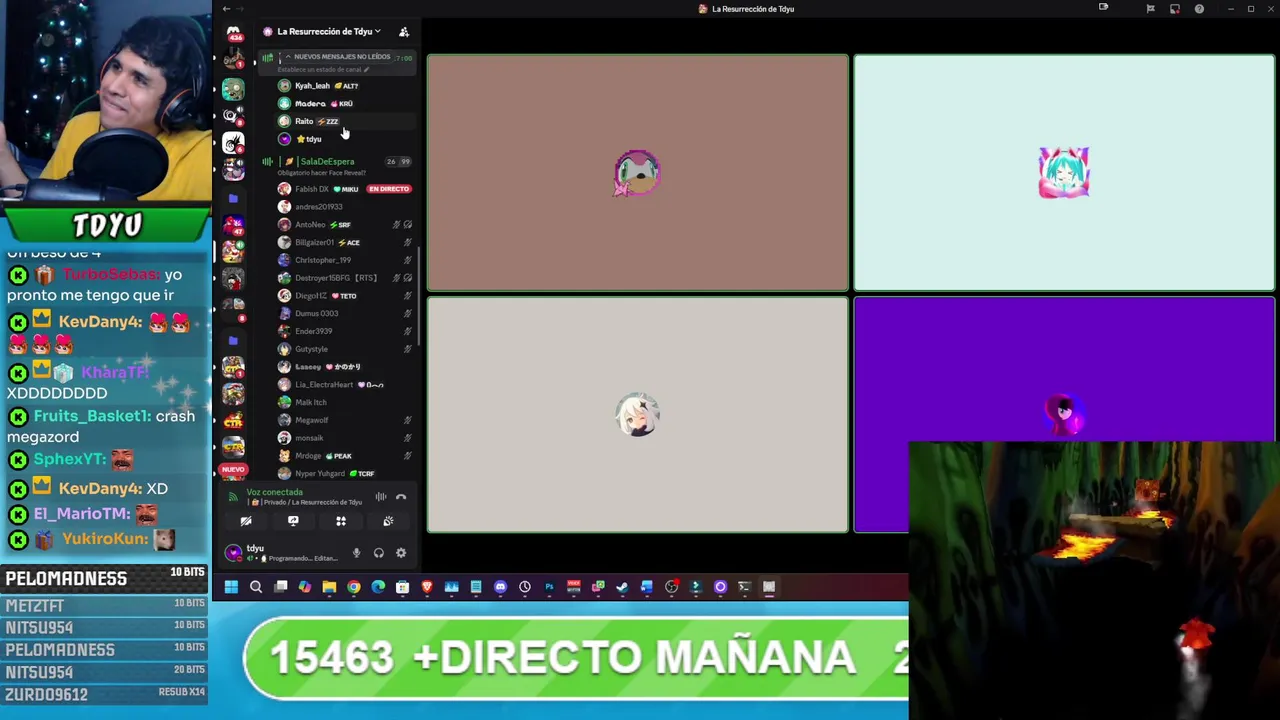
Task: Focus the top-right mint voice participant tile
Action: point(1064,173)
